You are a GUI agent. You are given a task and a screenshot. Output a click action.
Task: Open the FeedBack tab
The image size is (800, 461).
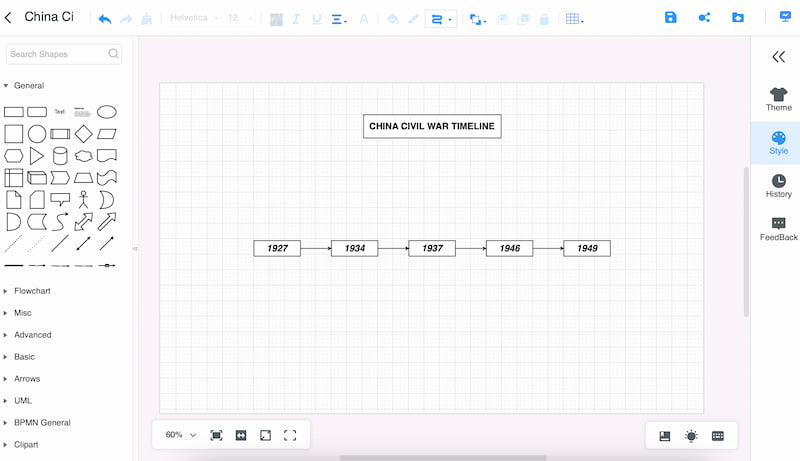click(779, 229)
